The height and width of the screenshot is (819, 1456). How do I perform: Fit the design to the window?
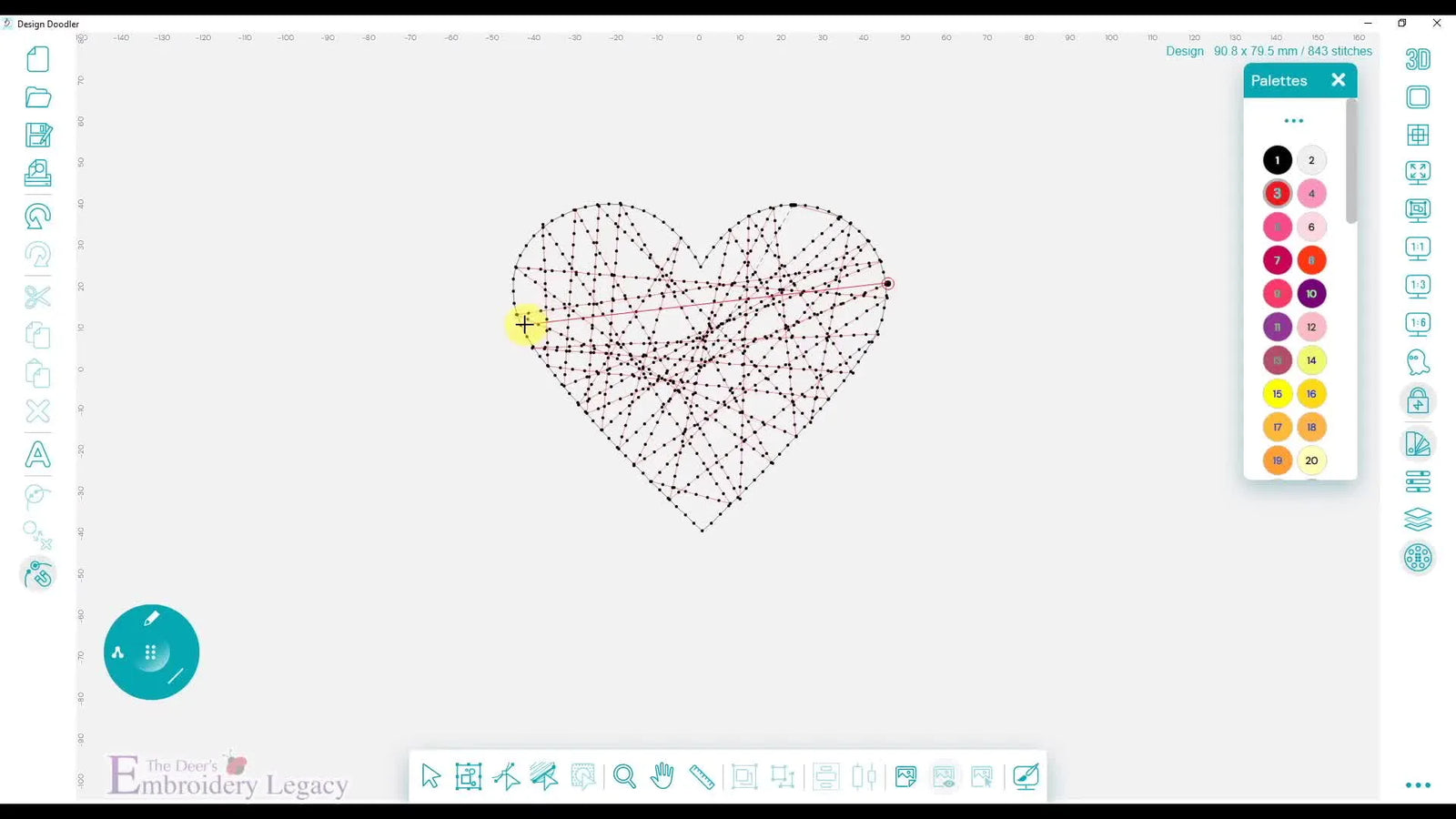pyautogui.click(x=1418, y=172)
